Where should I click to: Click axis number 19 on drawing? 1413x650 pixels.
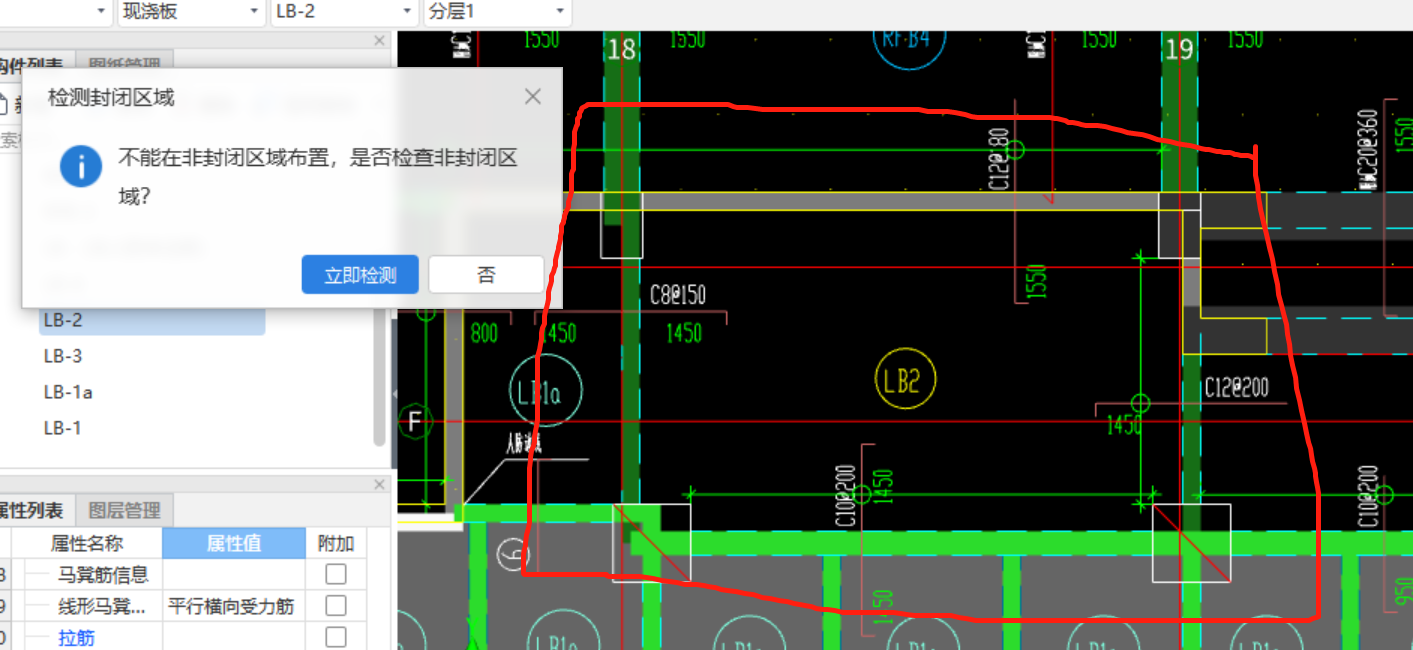1180,49
